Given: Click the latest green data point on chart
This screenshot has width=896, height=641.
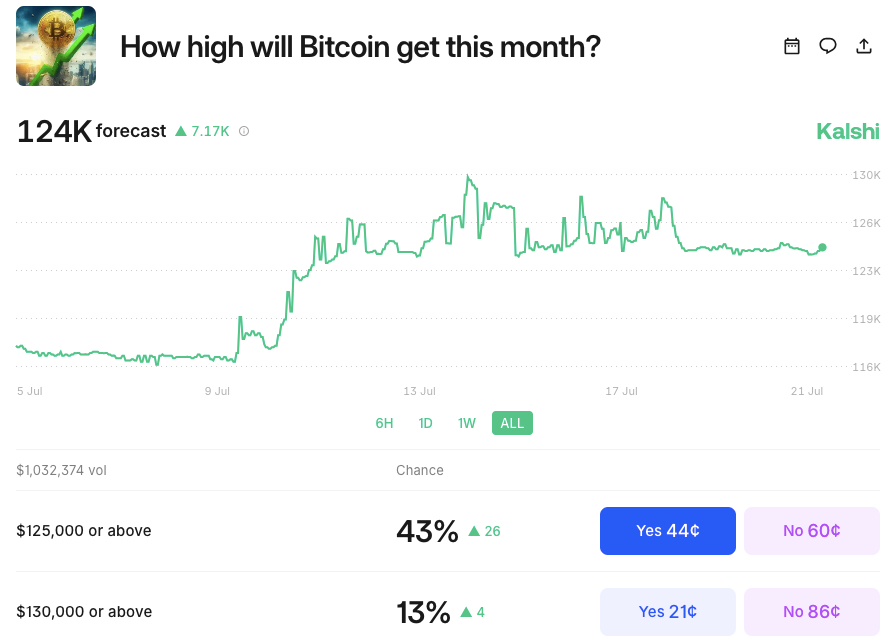Looking at the screenshot, I should (x=821, y=247).
